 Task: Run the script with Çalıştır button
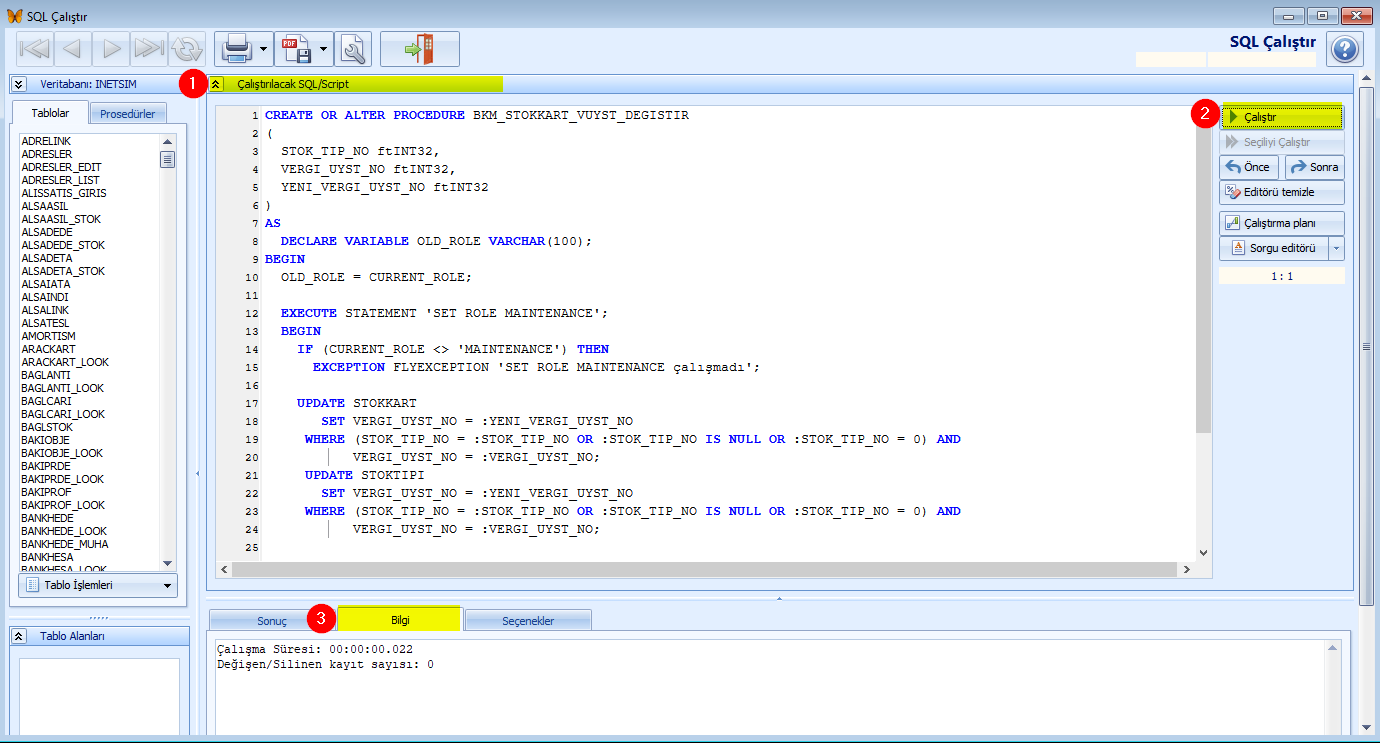click(x=1282, y=117)
